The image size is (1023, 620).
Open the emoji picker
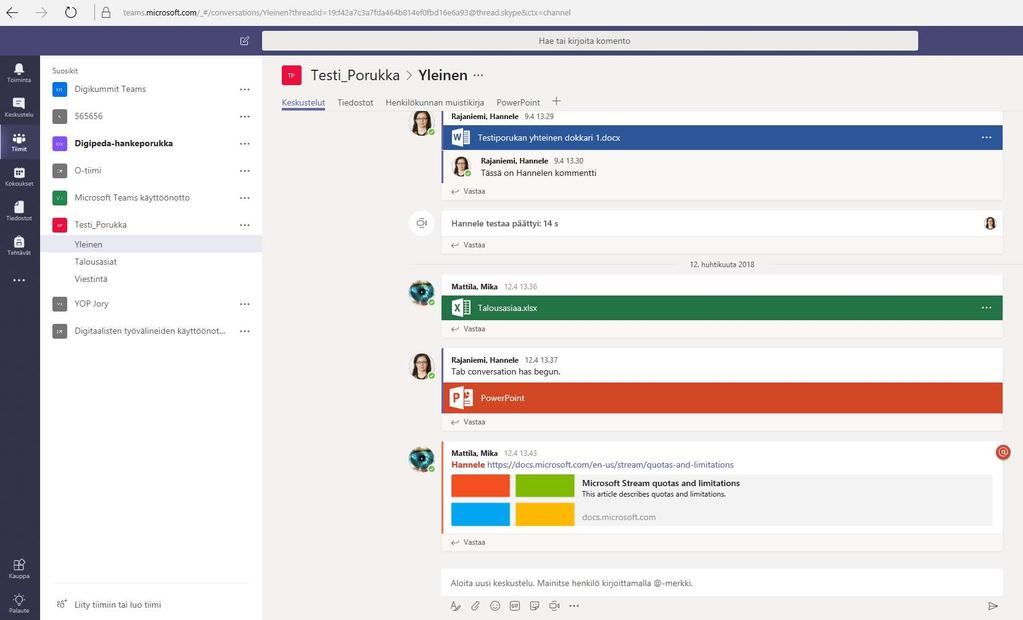pos(495,606)
